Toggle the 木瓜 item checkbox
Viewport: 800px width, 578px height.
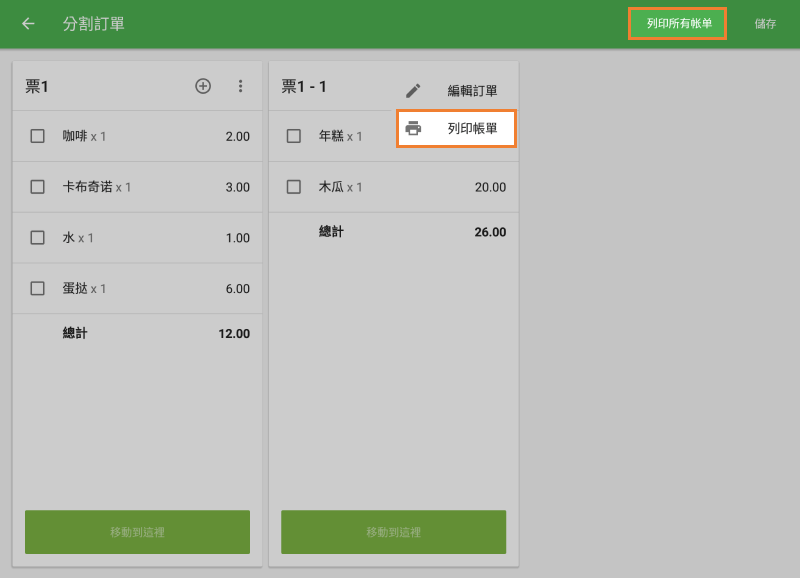[294, 187]
